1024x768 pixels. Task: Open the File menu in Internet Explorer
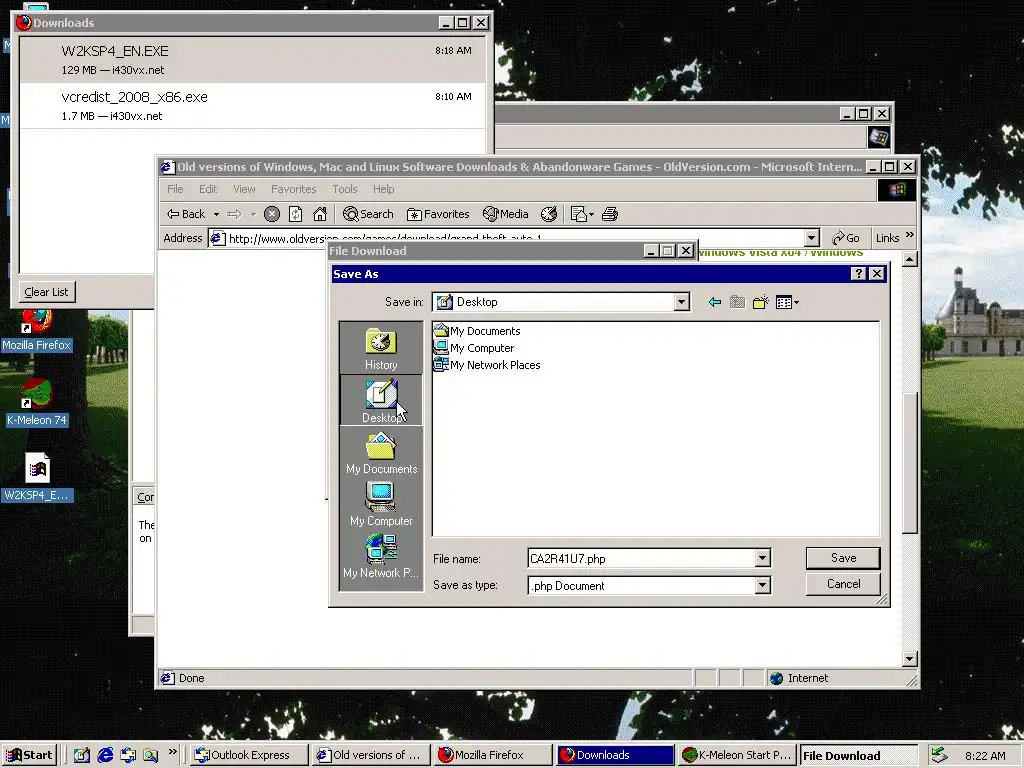(x=175, y=189)
